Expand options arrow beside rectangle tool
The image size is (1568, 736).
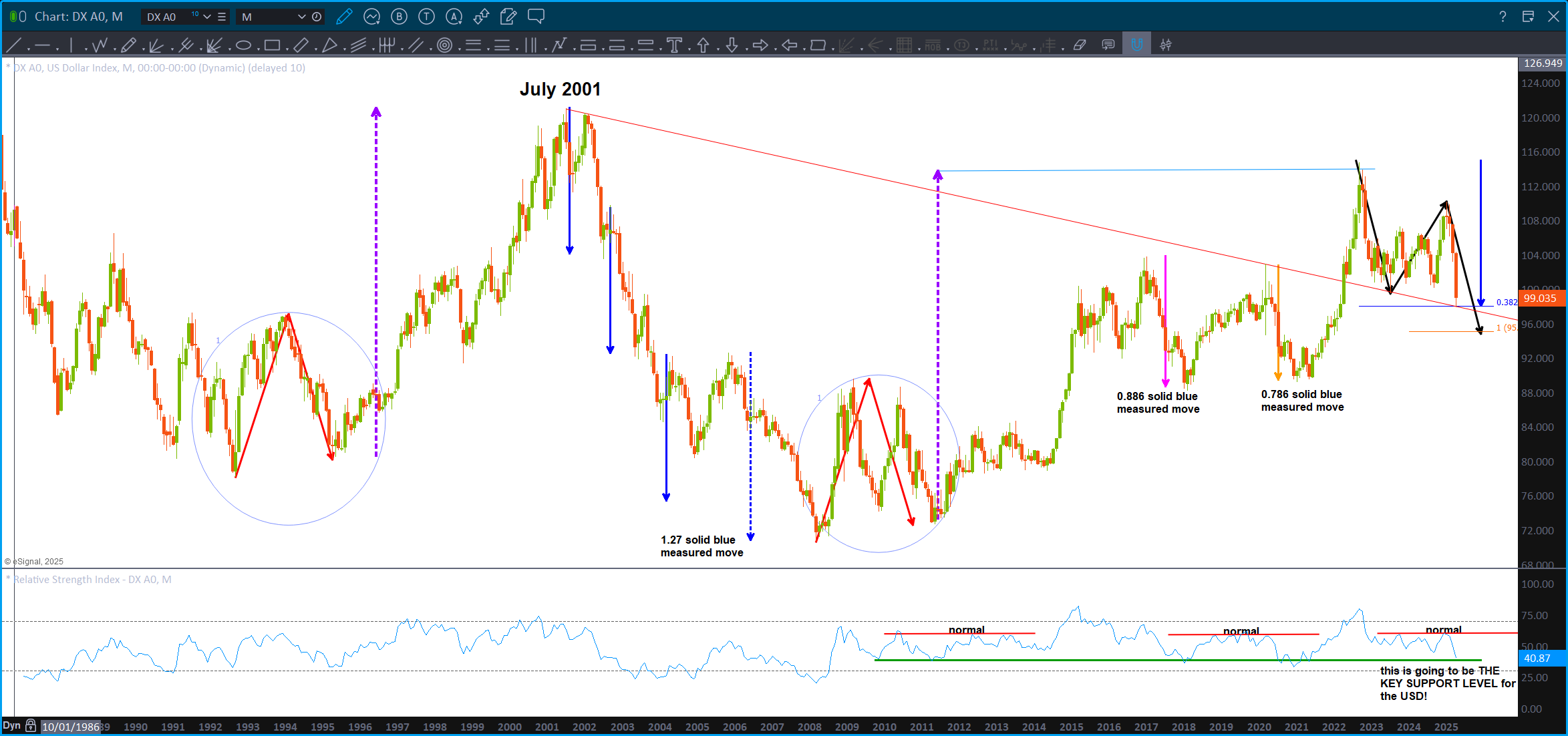287,49
